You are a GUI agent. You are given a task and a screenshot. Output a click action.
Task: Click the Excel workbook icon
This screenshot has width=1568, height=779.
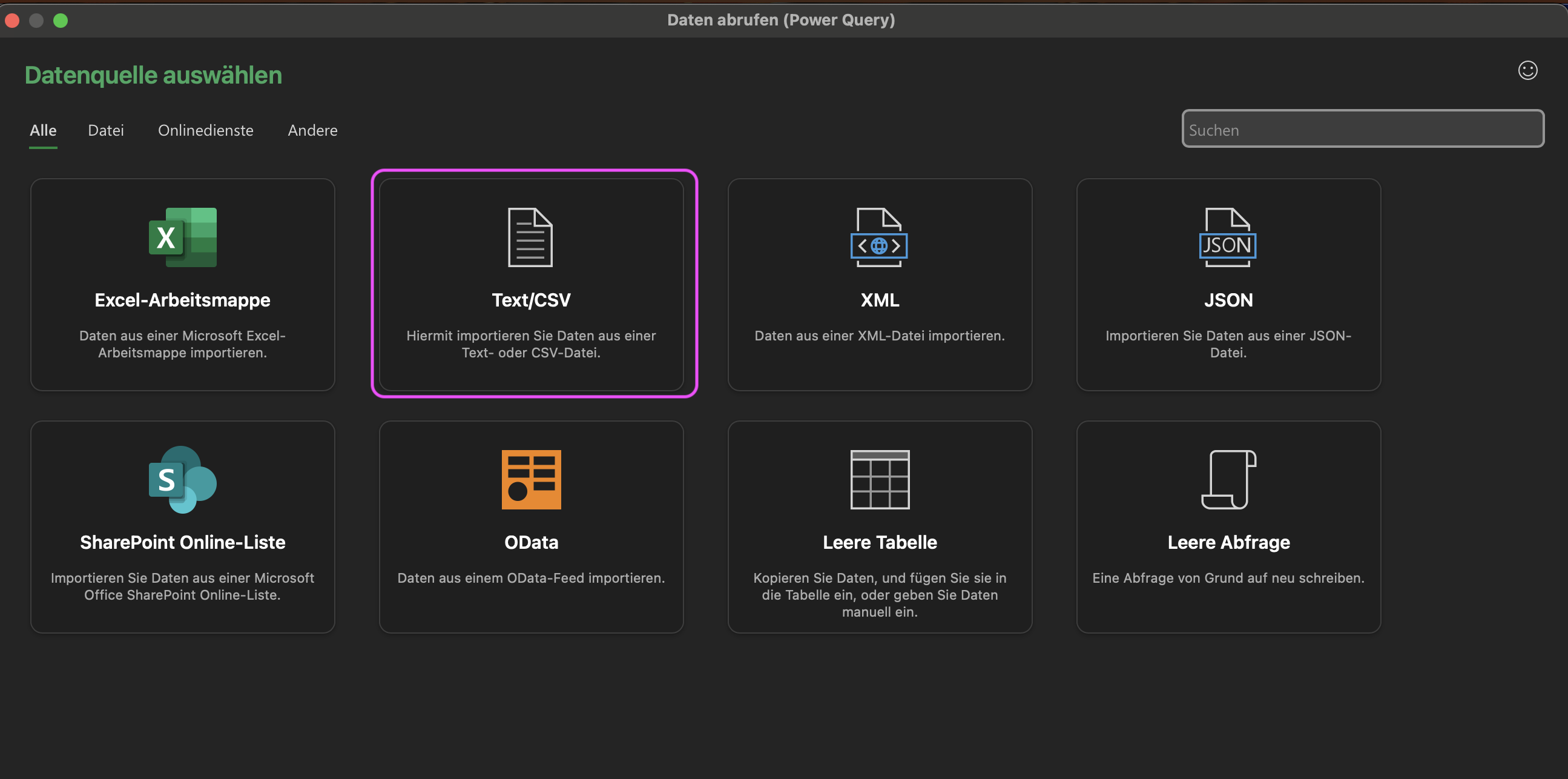tap(183, 237)
